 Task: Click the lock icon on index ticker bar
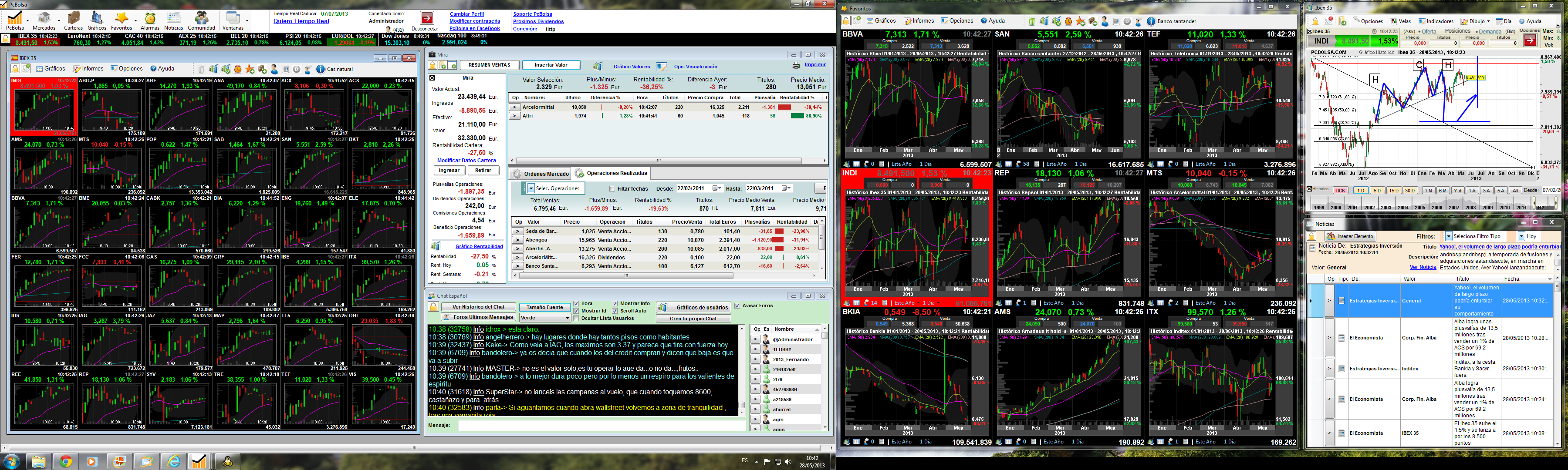[6, 39]
